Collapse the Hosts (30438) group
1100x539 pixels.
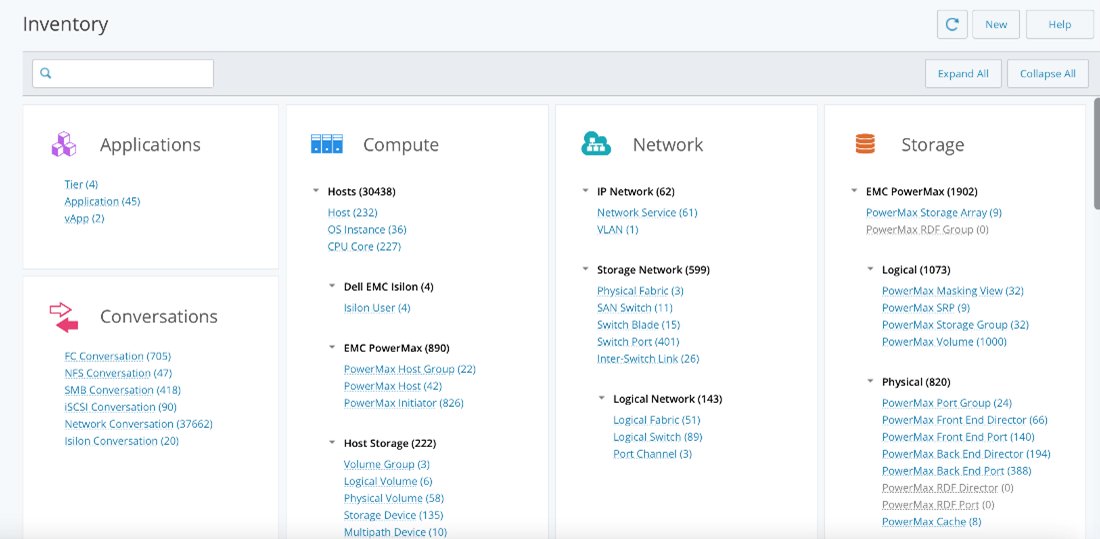[316, 191]
